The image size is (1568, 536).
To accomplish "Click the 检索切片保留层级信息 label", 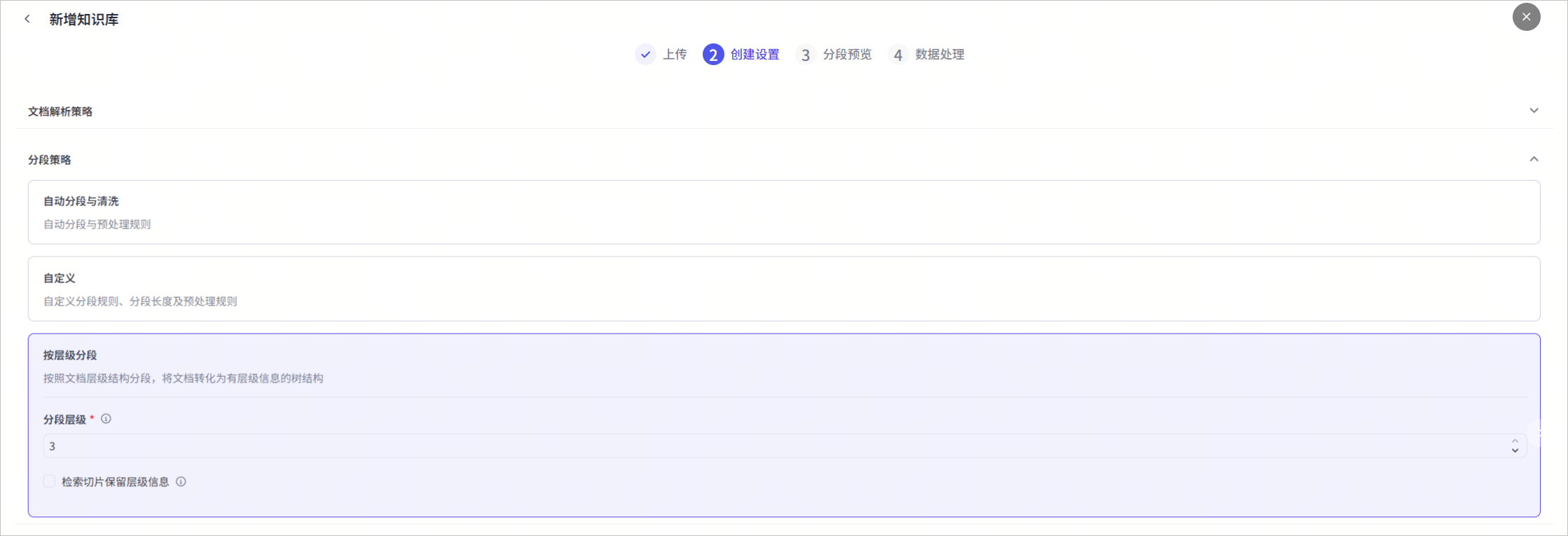I will tap(116, 482).
